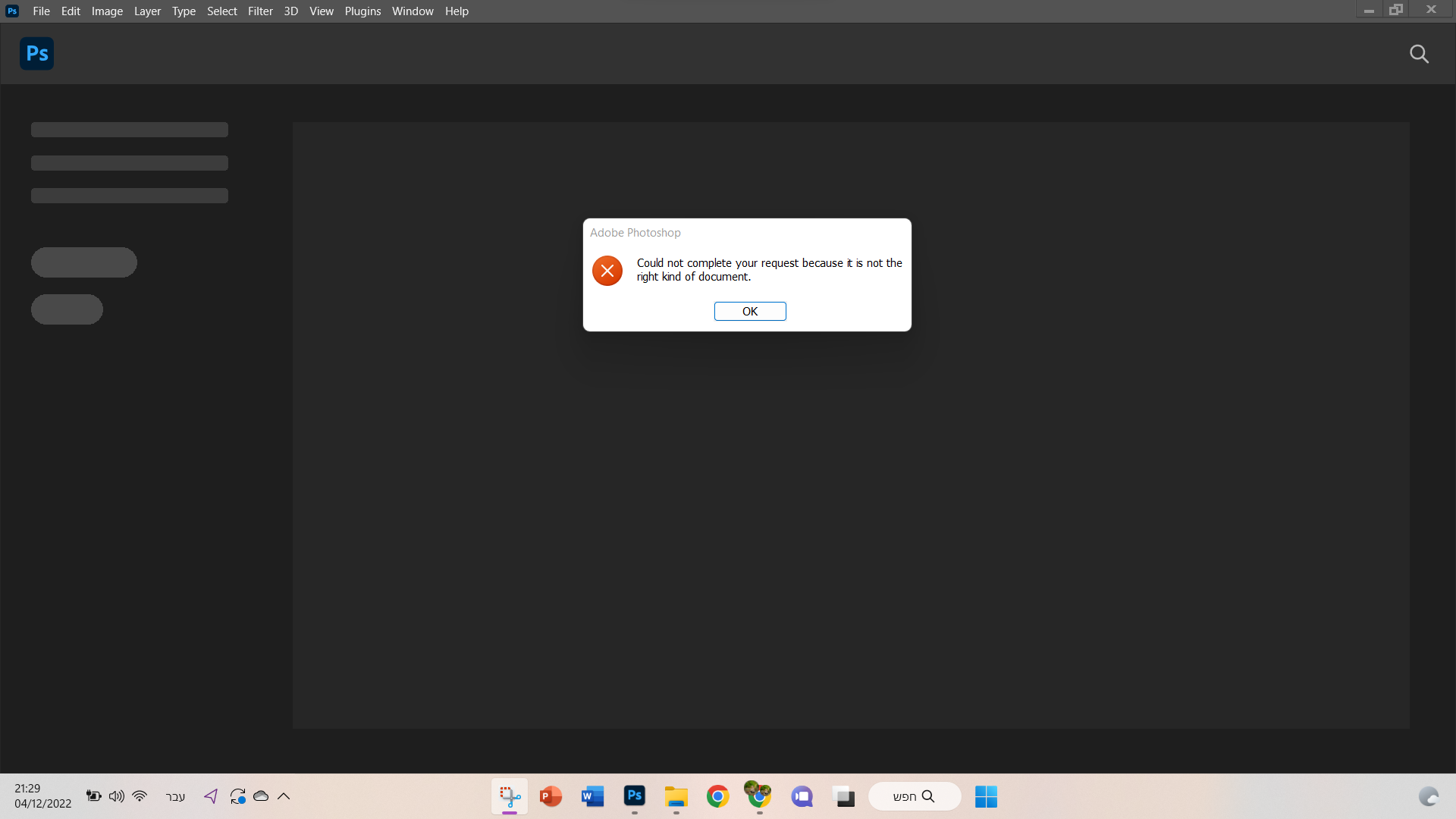Open File Explorer from taskbar
The image size is (1456, 819).
676,796
